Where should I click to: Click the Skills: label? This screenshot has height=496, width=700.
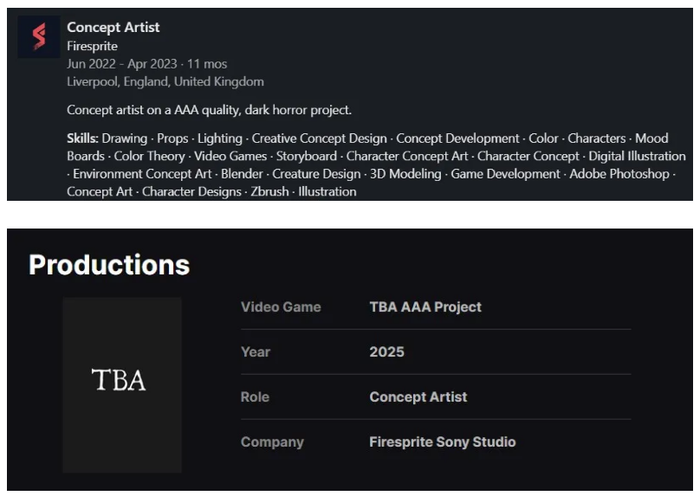[83, 138]
